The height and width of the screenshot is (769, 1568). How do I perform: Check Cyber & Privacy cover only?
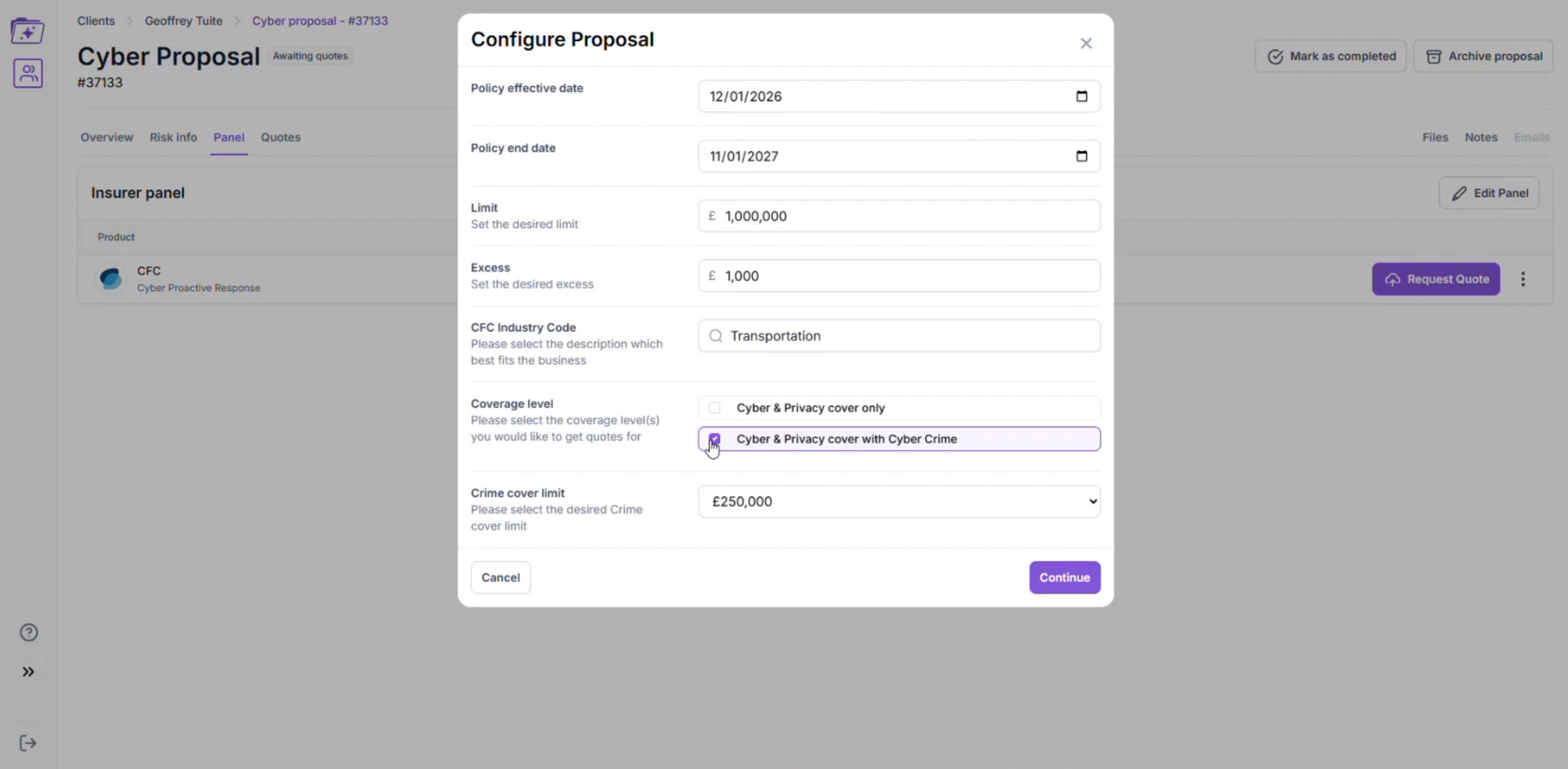pos(714,407)
